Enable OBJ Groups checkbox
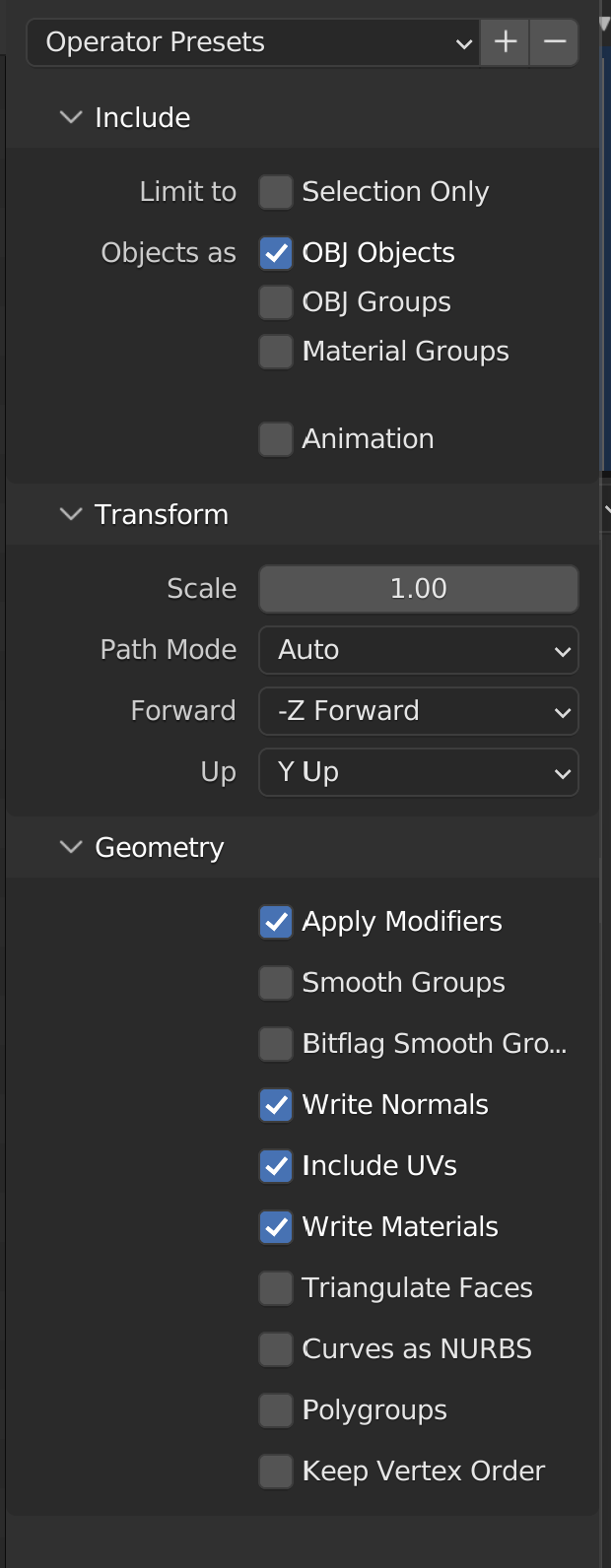This screenshot has width=611, height=1568. pos(276,302)
